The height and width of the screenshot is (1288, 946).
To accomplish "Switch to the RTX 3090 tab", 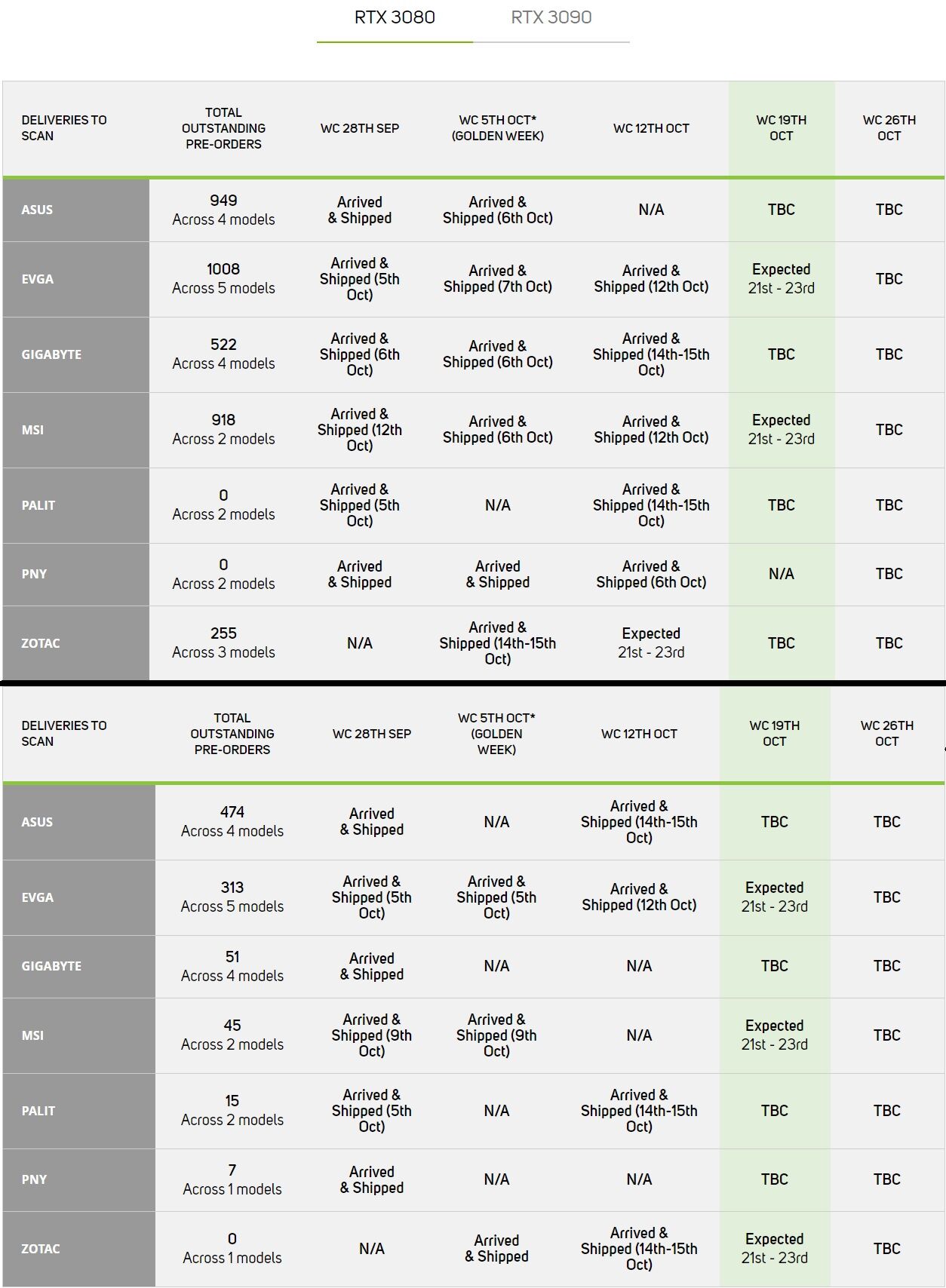I will [x=551, y=17].
